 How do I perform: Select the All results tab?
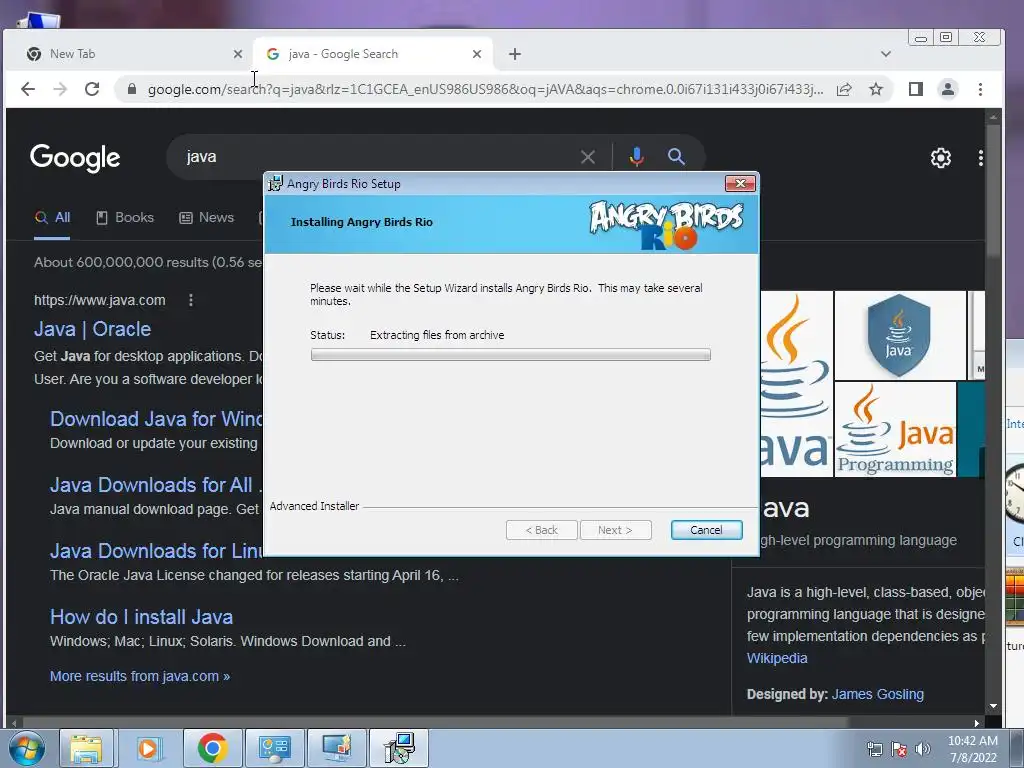click(52, 217)
